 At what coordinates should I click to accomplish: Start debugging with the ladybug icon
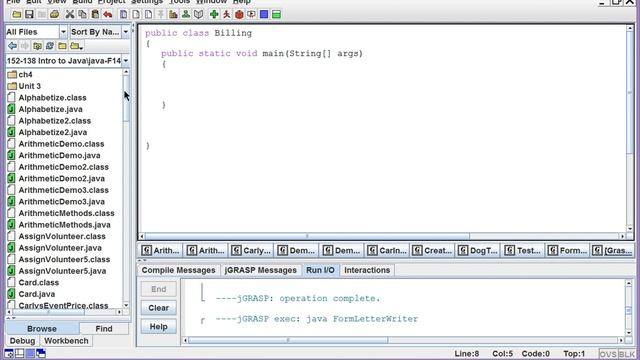(239, 15)
